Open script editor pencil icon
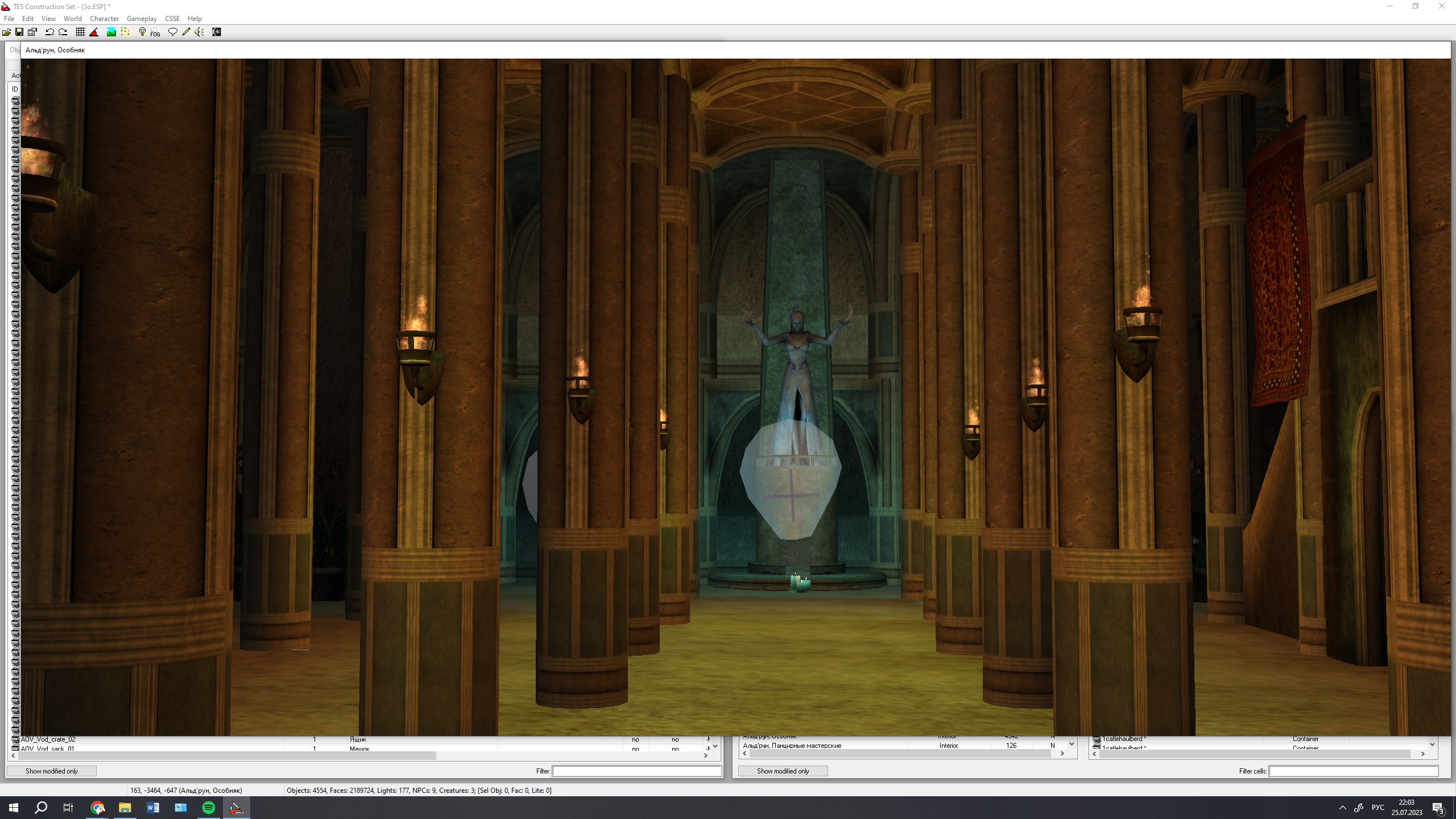This screenshot has width=1456, height=819. tap(186, 32)
